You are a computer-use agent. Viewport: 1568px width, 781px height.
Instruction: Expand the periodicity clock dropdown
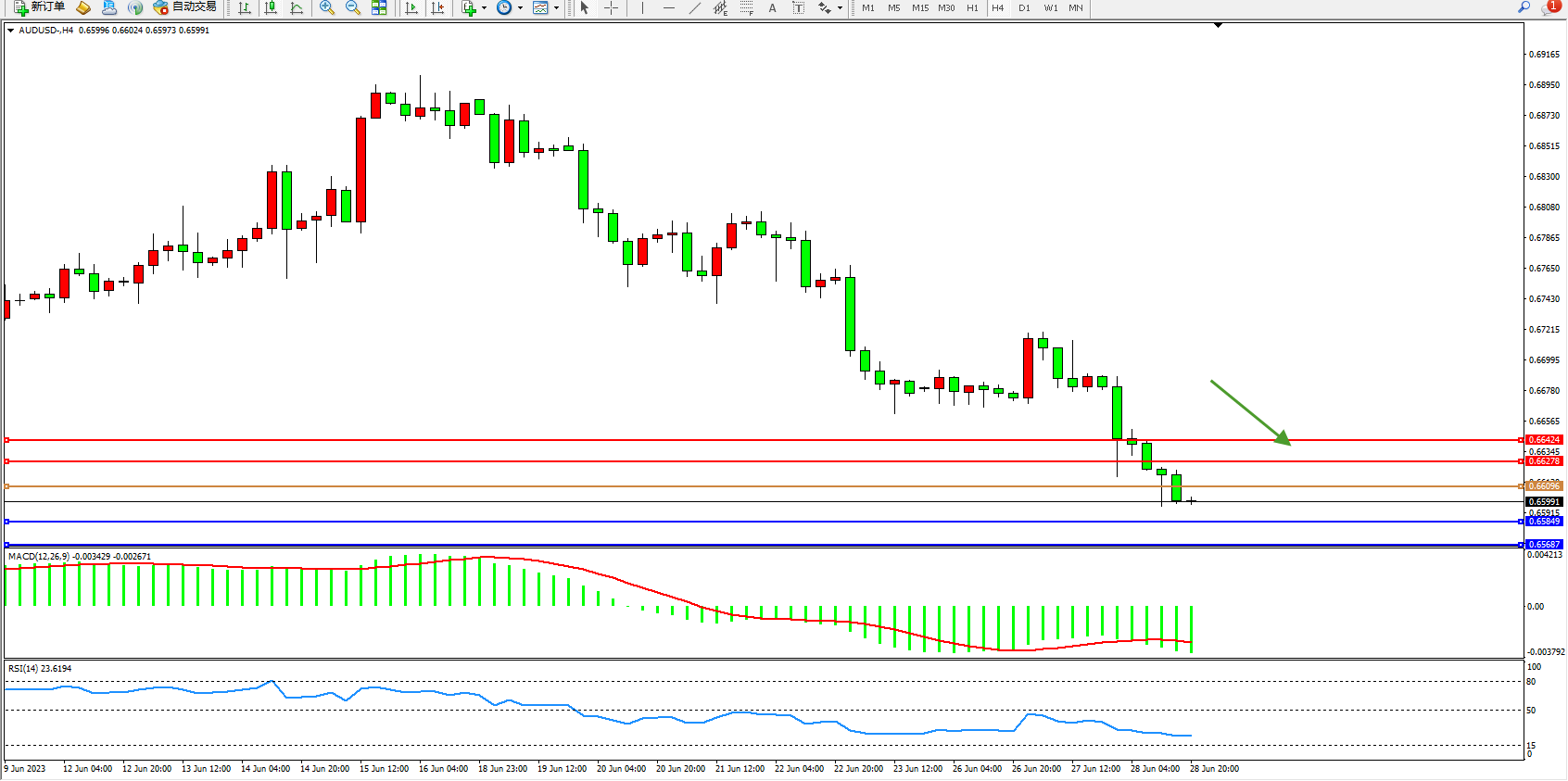(520, 7)
